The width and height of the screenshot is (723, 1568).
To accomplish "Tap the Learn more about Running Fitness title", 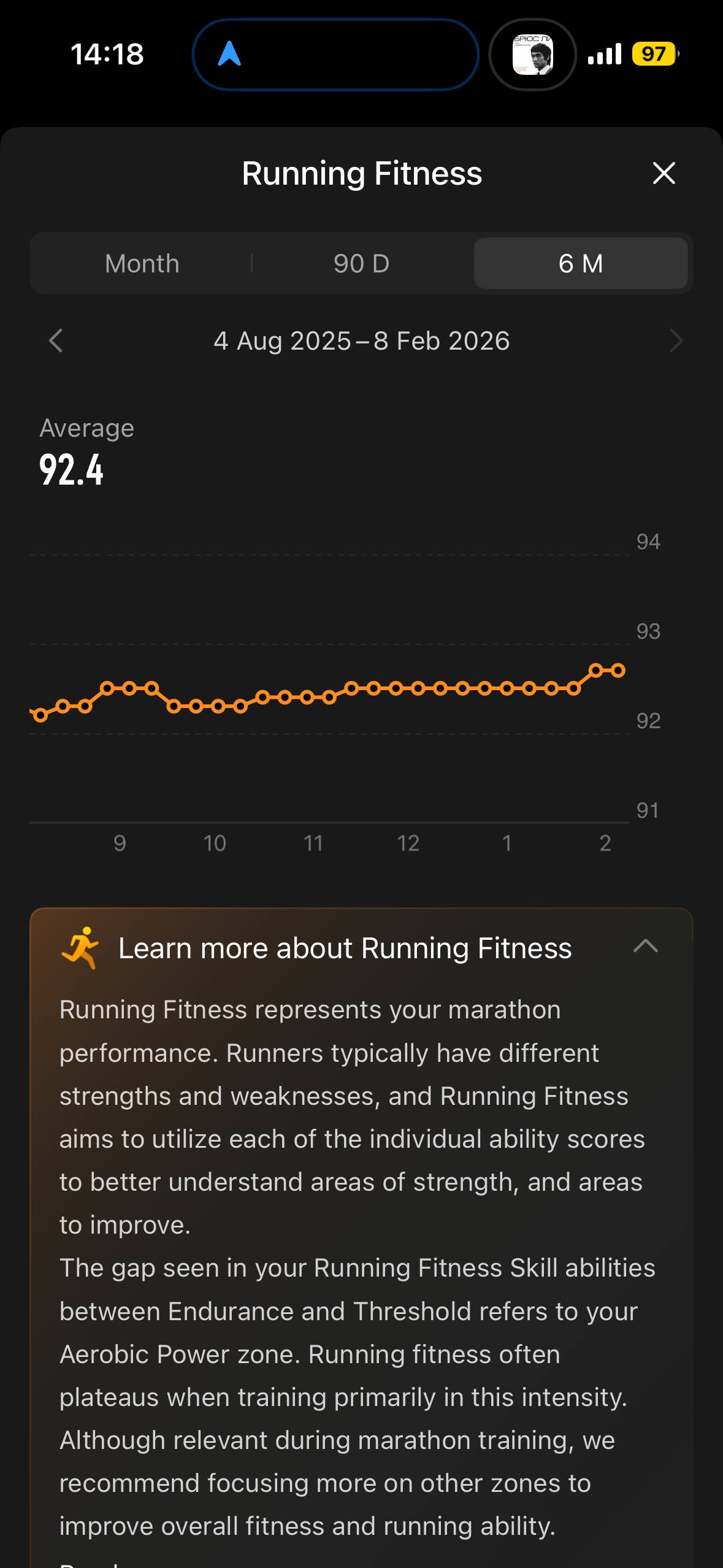I will click(x=345, y=948).
